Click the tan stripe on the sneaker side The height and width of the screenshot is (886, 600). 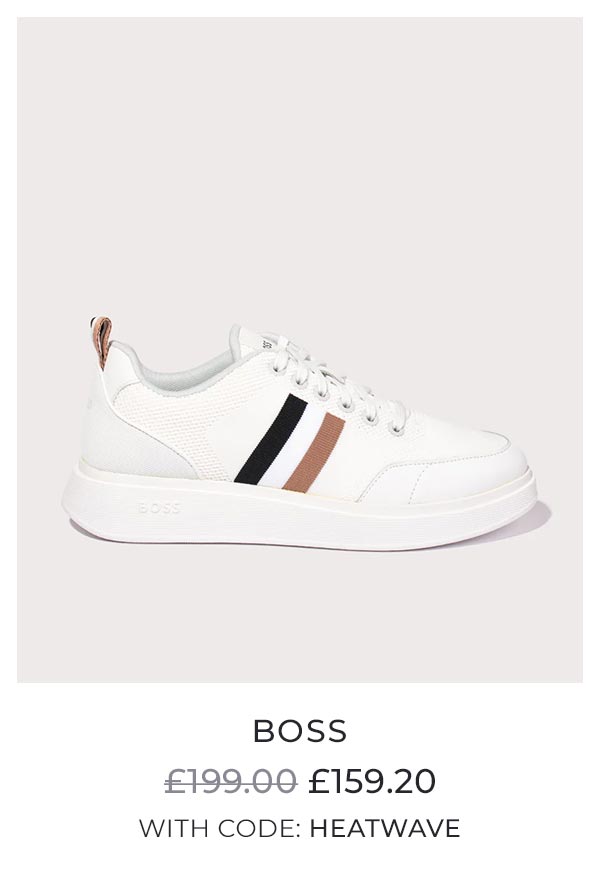click(314, 452)
